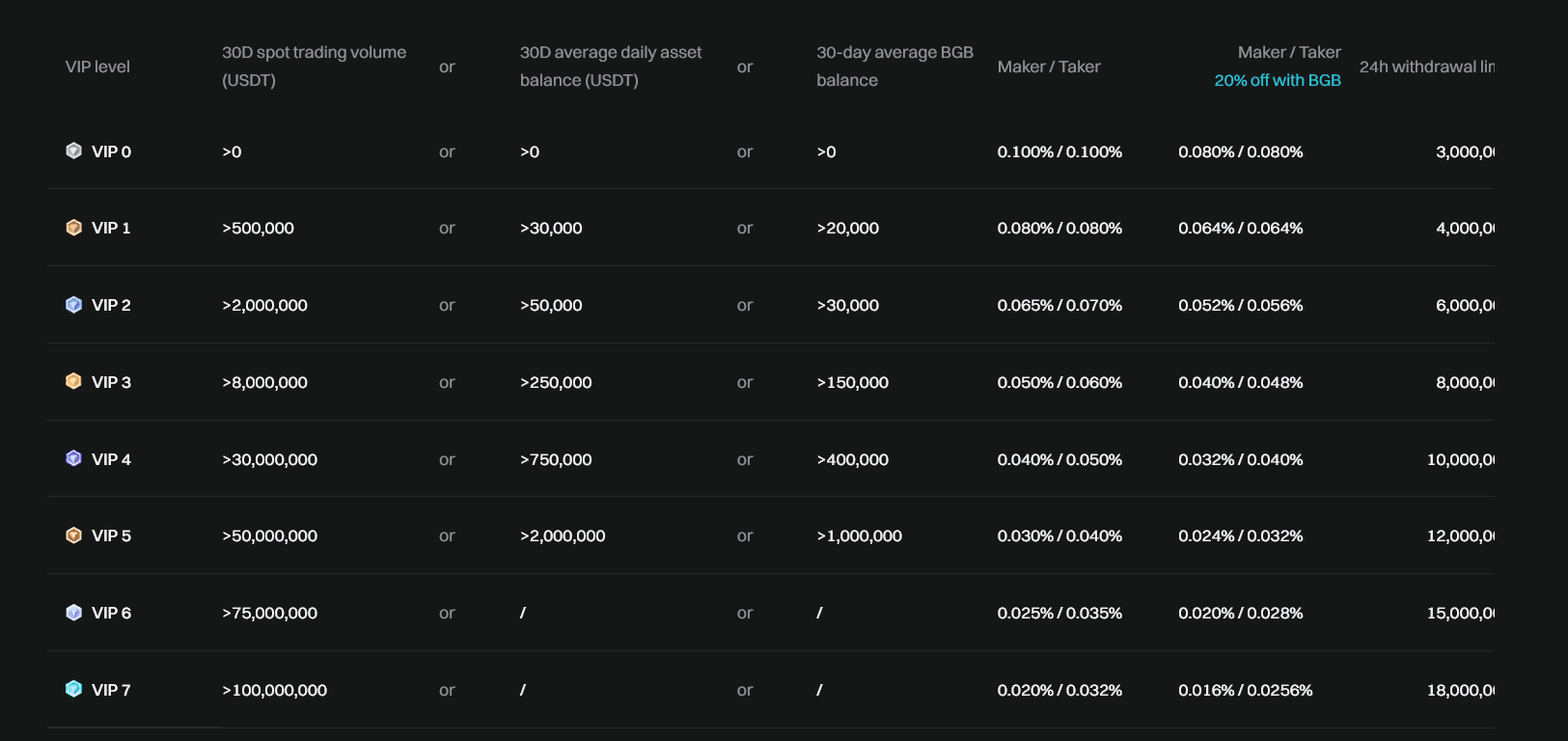Click the 20% off with BGB link

coord(1277,81)
